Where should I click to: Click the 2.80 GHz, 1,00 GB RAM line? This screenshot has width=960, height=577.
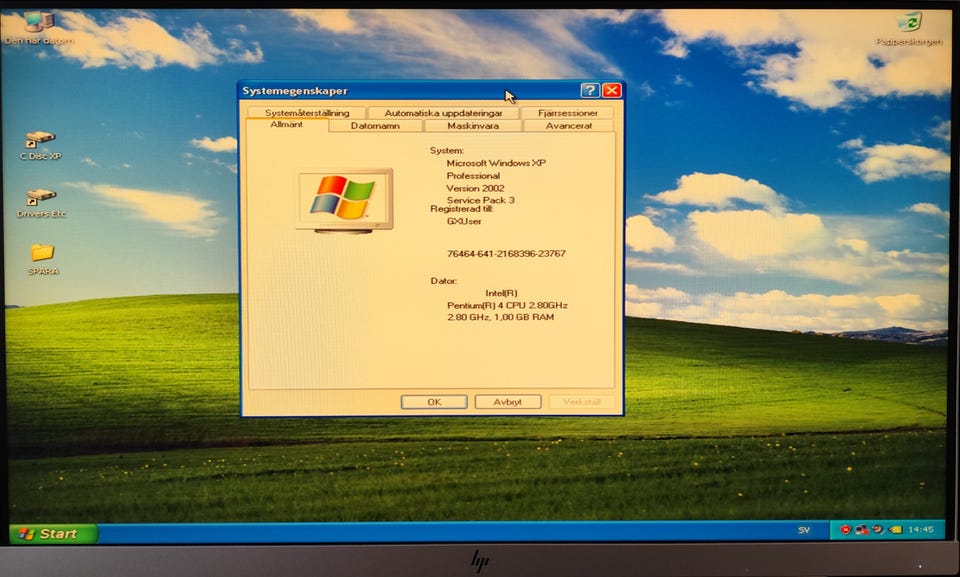tap(500, 317)
